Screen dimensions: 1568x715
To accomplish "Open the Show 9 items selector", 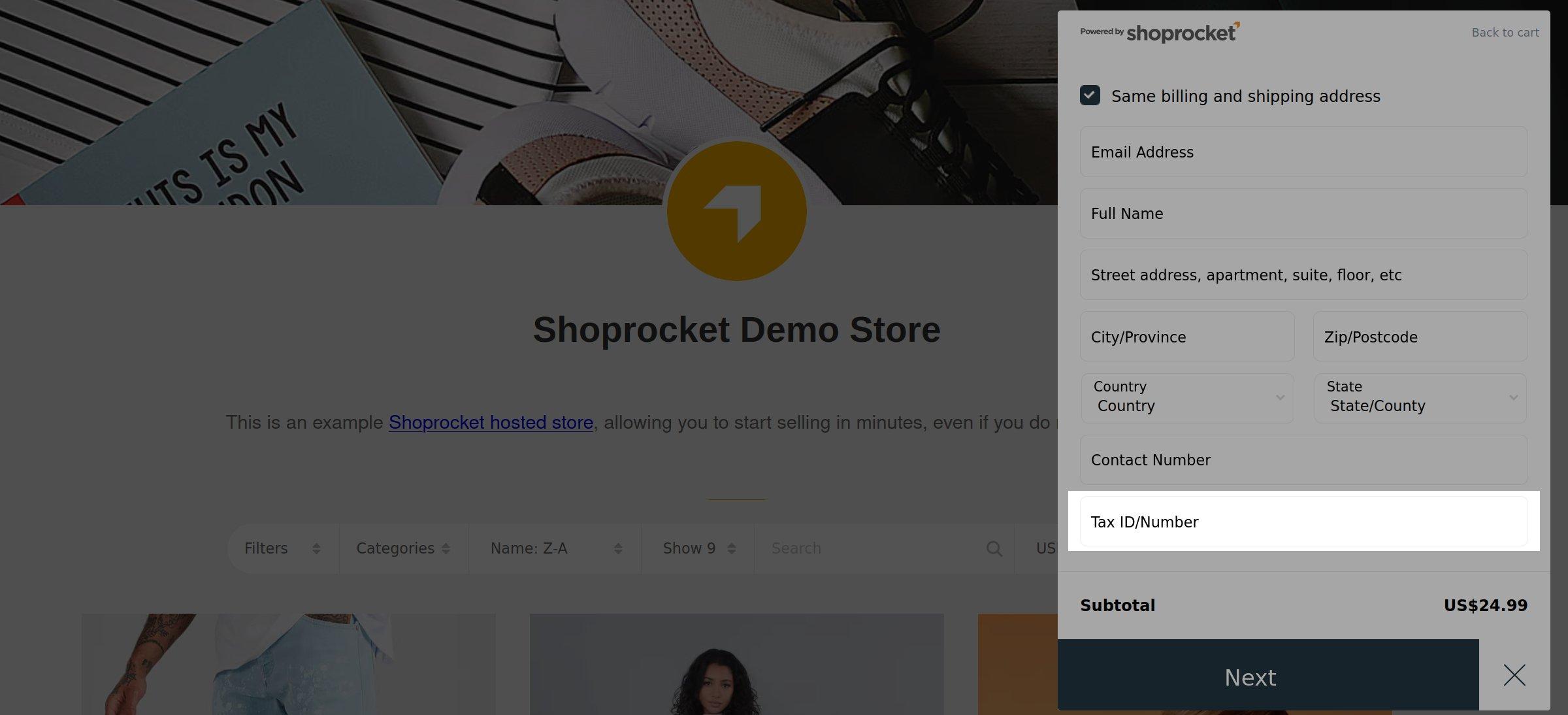I will coord(698,548).
